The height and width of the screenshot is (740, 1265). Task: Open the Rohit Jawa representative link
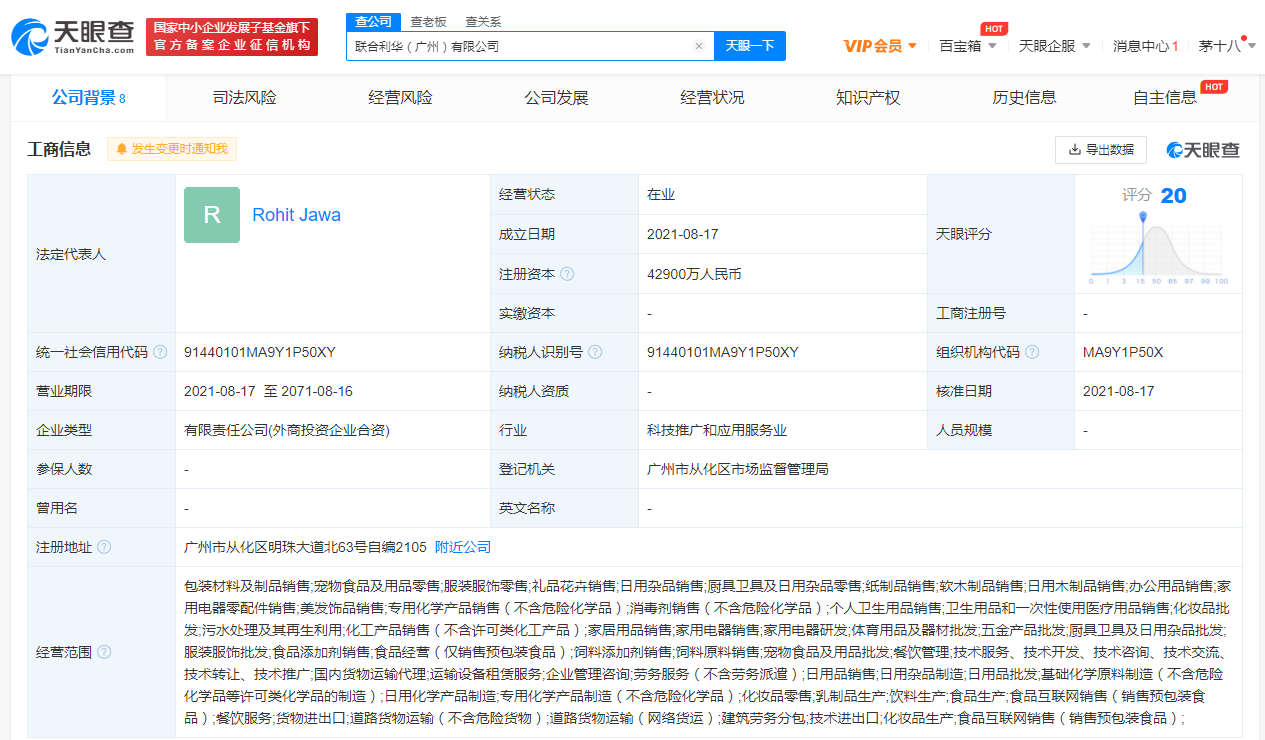click(x=296, y=215)
